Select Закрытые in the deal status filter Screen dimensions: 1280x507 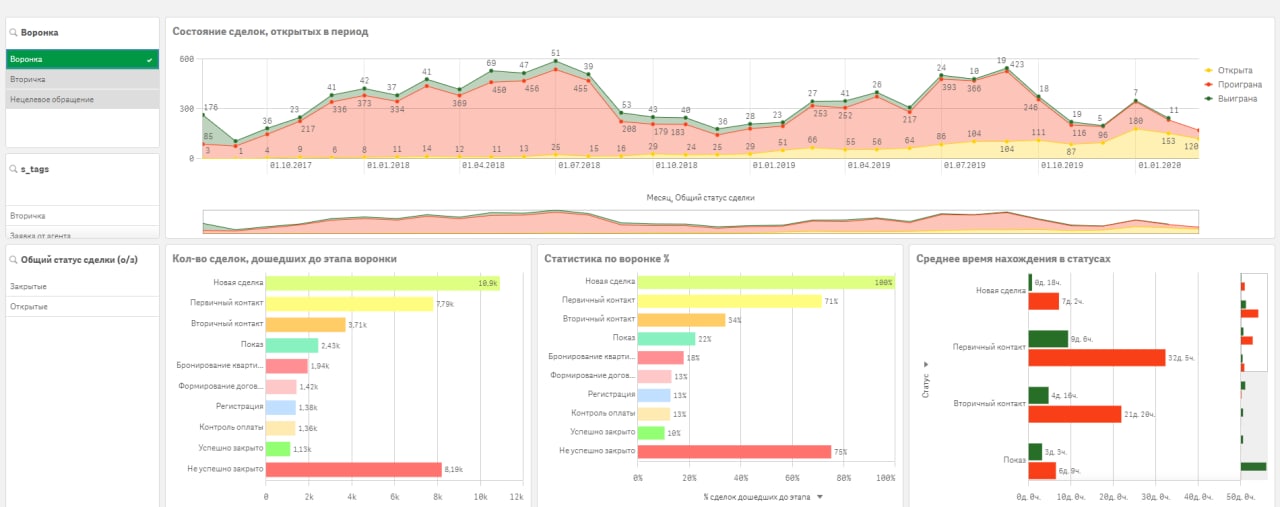[x=82, y=286]
